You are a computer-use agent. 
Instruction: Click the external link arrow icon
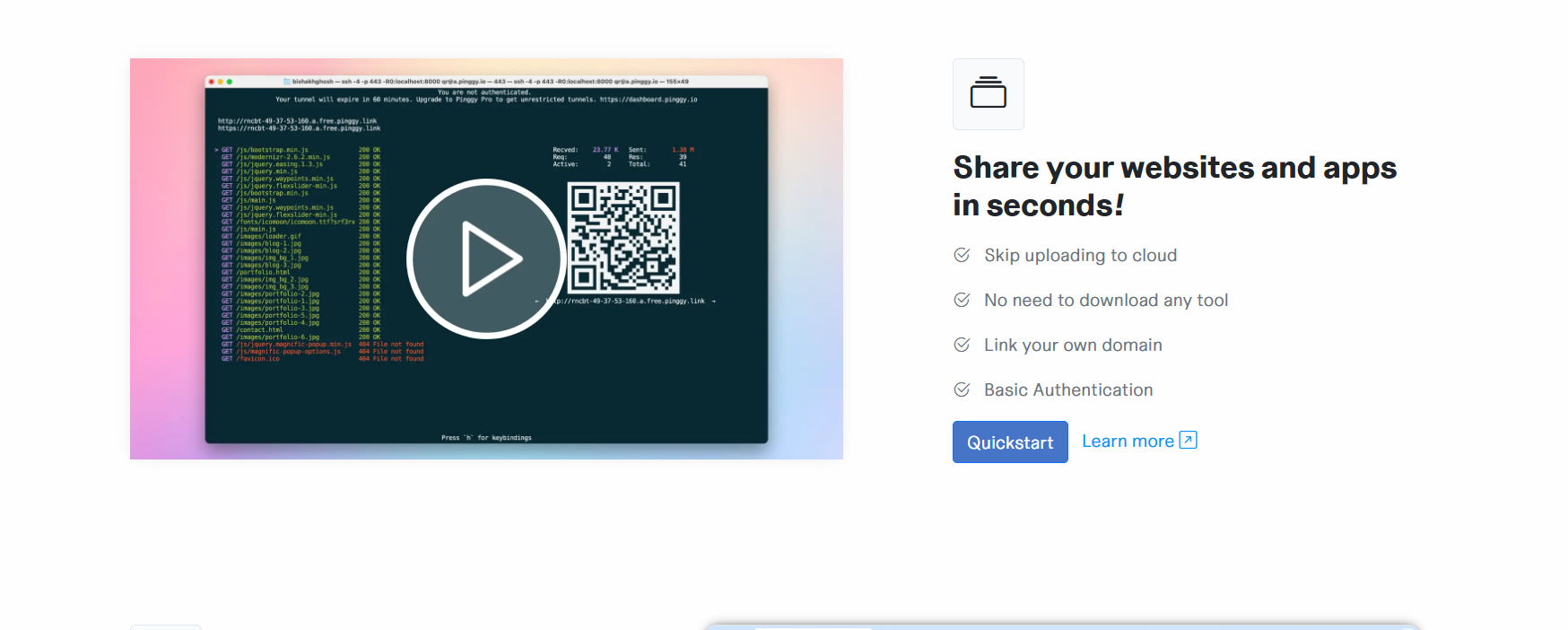click(1188, 440)
